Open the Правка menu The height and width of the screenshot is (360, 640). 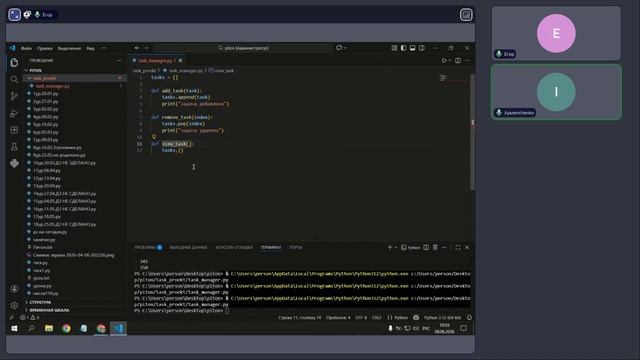pos(45,48)
